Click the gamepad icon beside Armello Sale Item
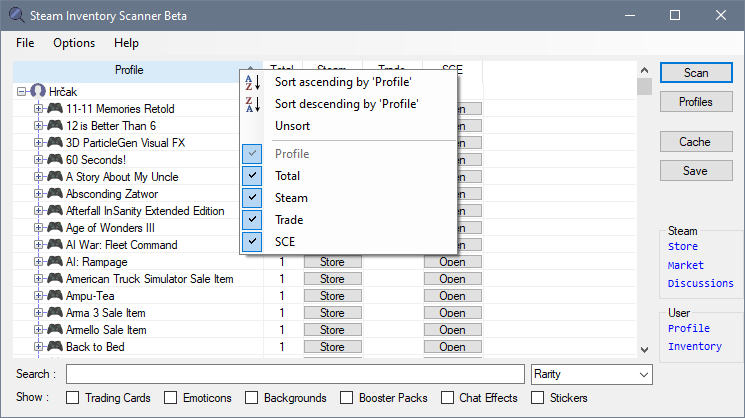Viewport: 745px width, 418px height. click(x=55, y=330)
